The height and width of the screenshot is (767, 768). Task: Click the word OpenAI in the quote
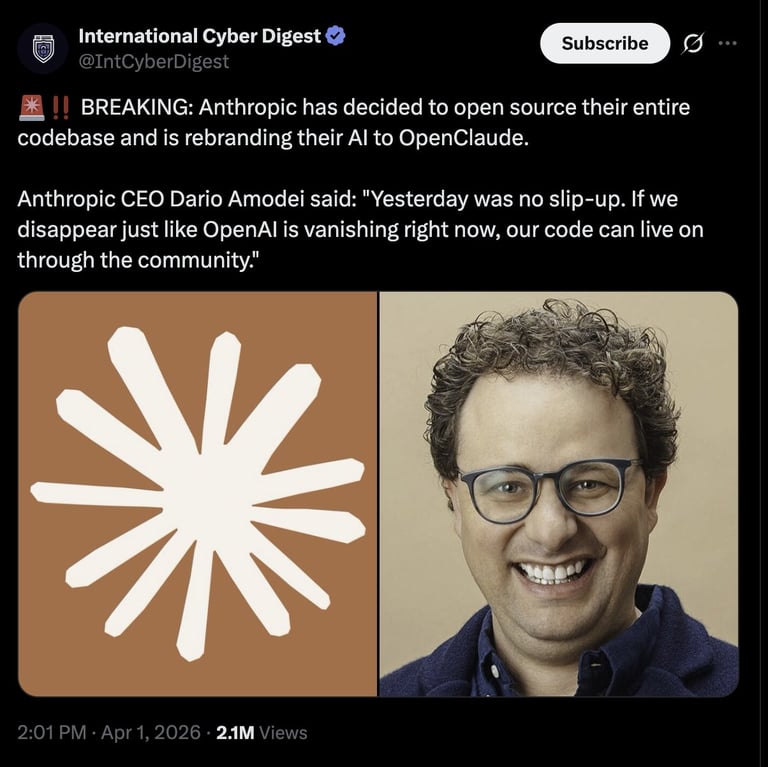240,229
